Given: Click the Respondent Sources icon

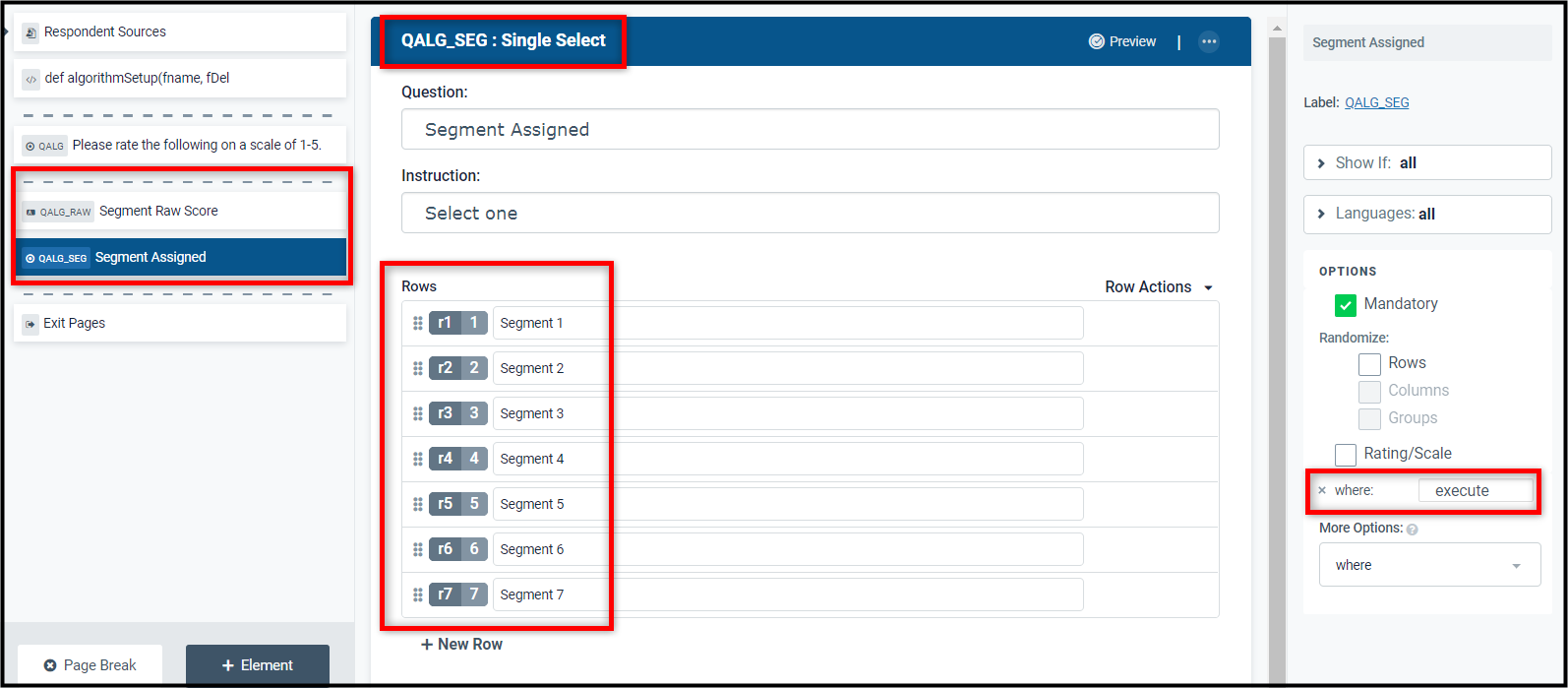Looking at the screenshot, I should (30, 32).
